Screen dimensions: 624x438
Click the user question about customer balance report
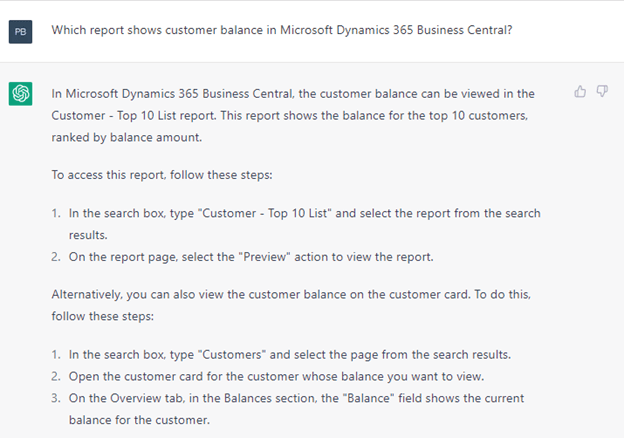pyautogui.click(x=282, y=30)
